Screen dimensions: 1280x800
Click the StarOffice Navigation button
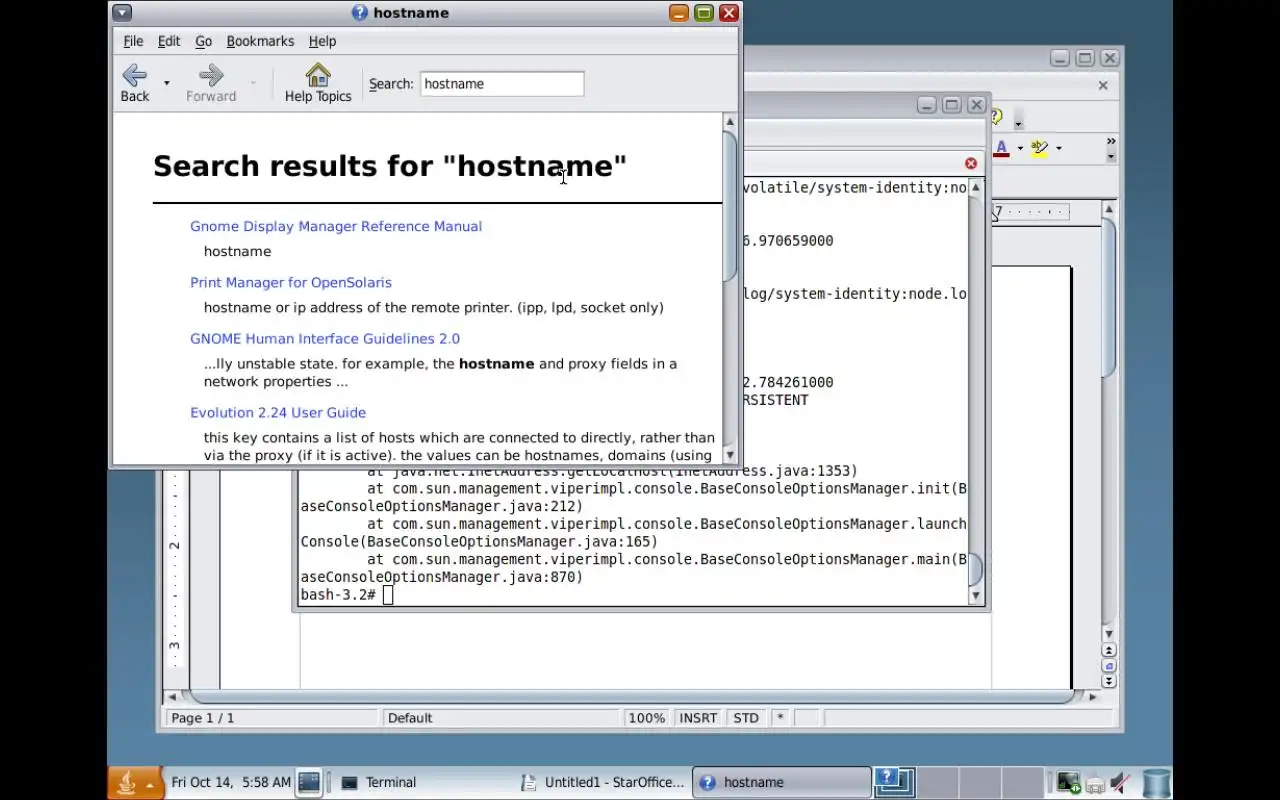click(1109, 666)
